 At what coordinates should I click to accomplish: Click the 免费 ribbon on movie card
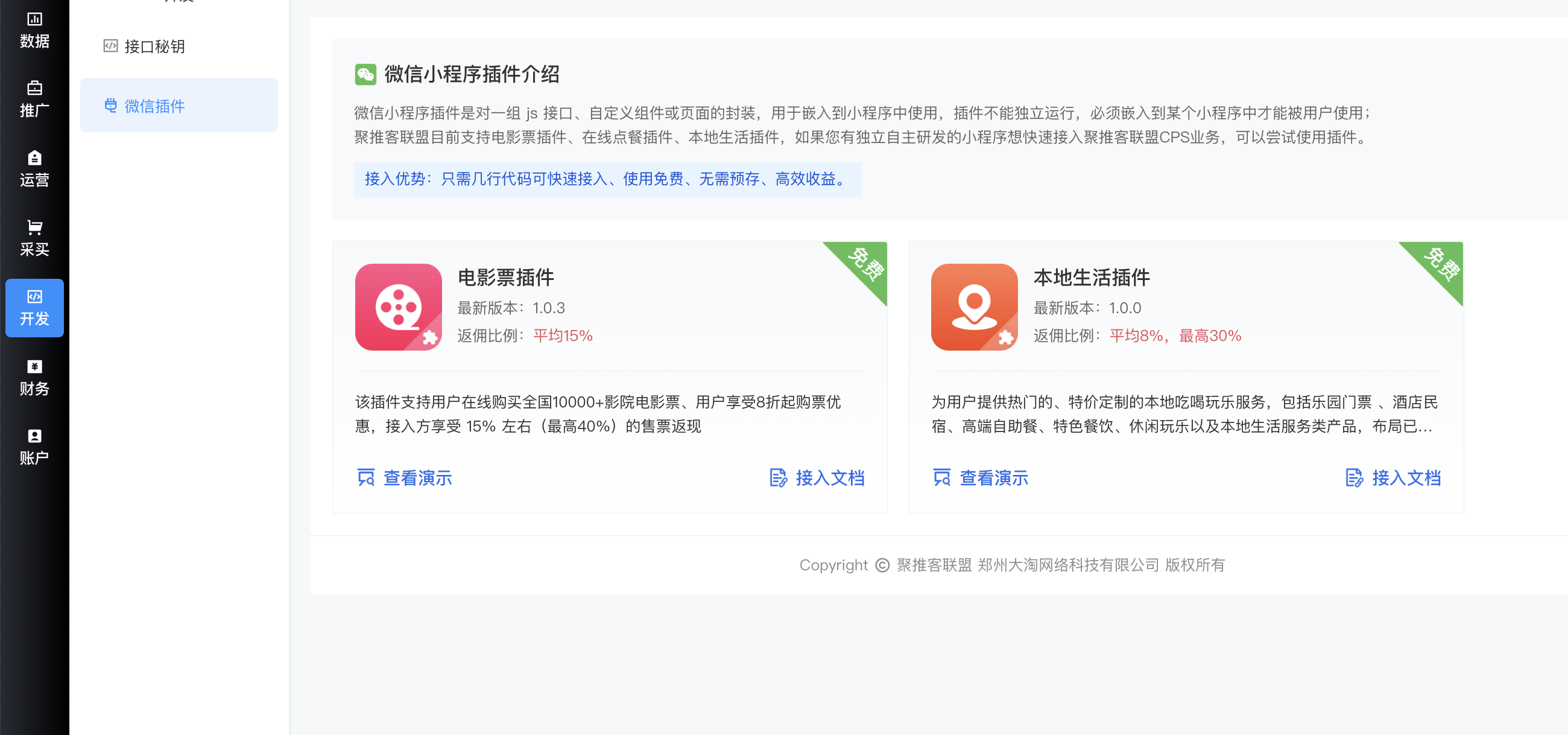click(865, 264)
